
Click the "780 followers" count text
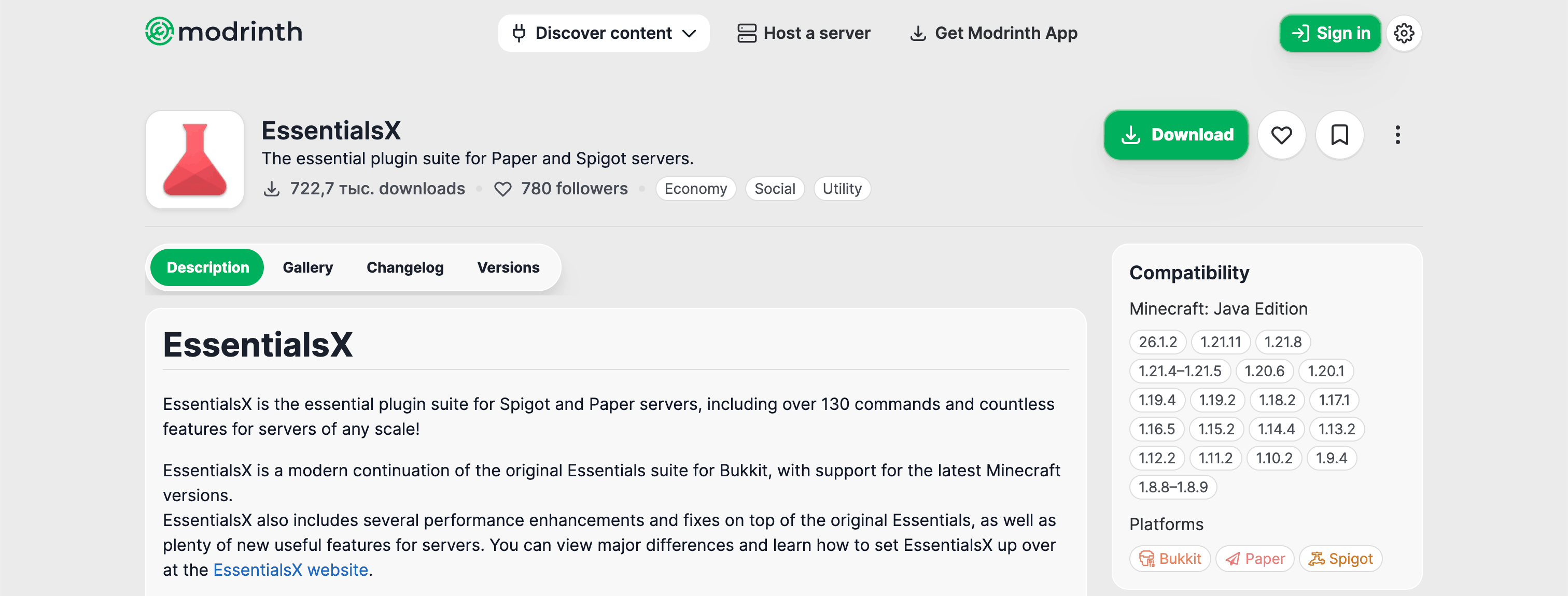click(574, 189)
